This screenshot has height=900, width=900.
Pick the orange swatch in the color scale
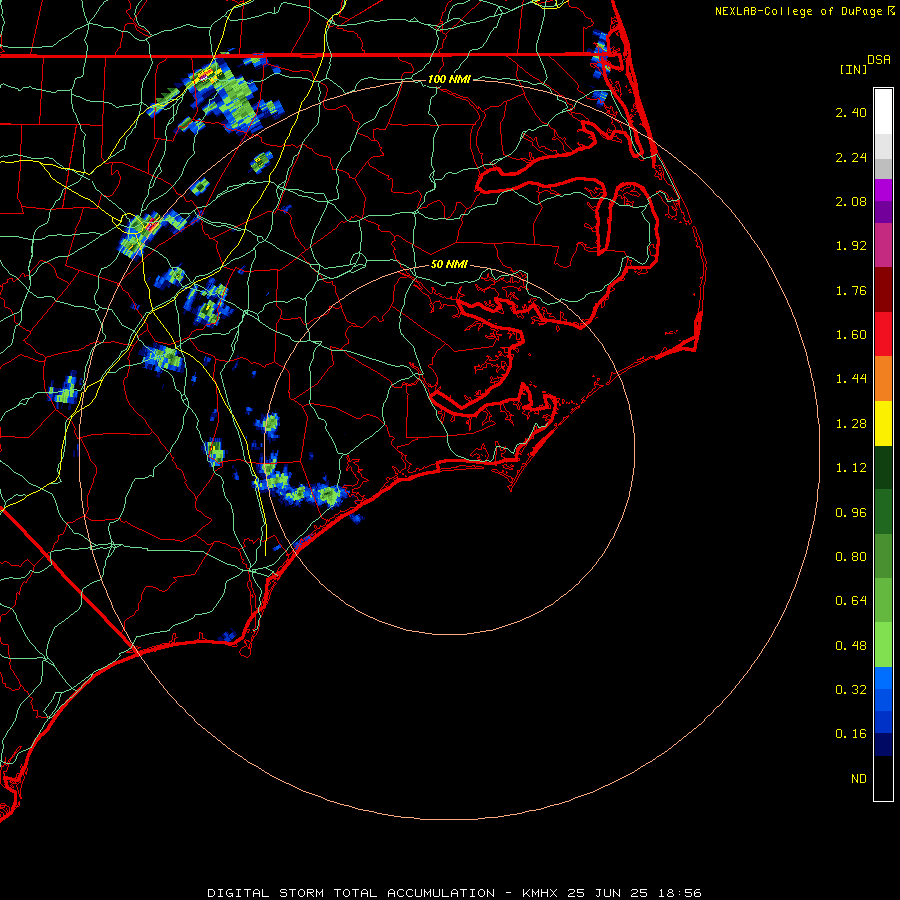[883, 379]
